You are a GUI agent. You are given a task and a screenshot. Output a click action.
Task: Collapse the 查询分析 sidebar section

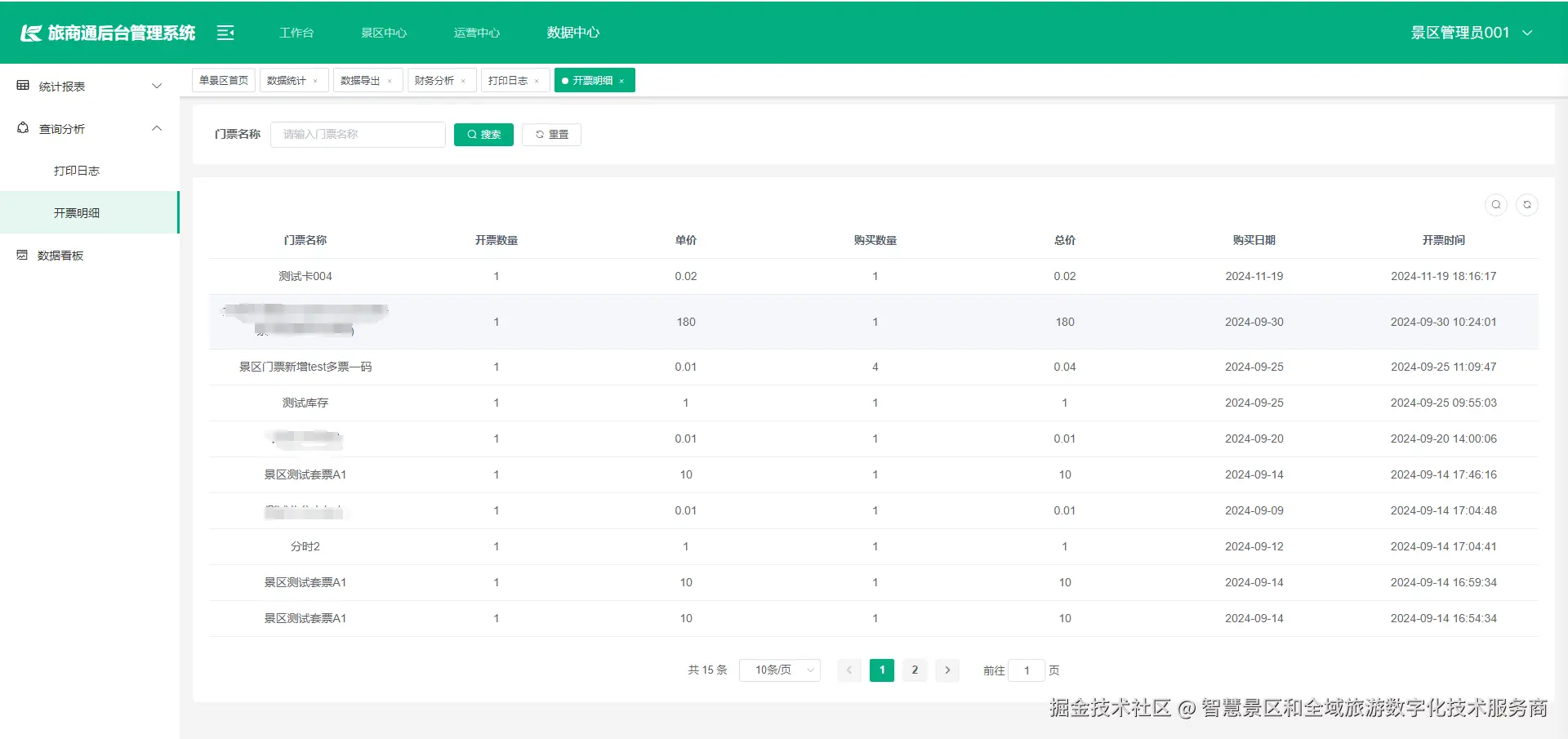click(157, 128)
